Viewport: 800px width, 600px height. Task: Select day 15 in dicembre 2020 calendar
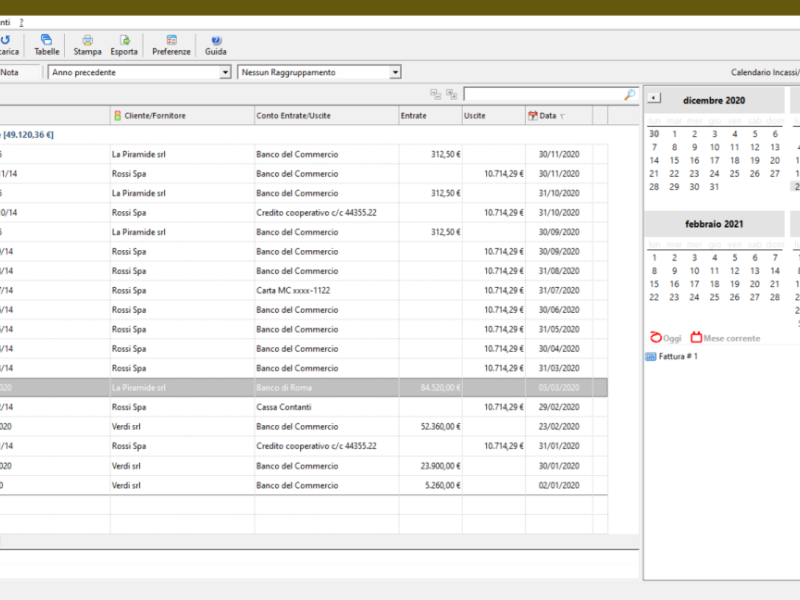[x=674, y=160]
